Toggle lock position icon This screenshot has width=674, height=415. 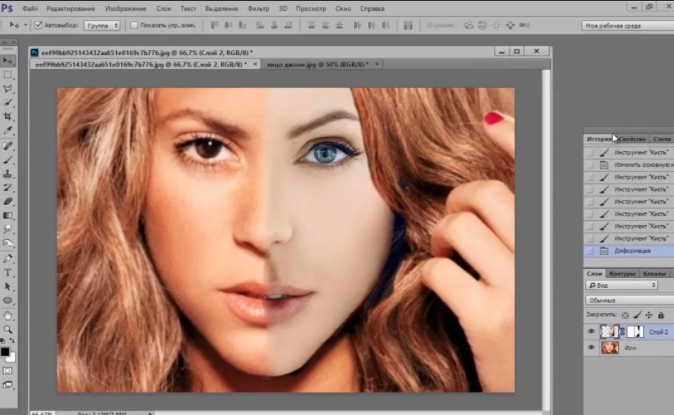tap(649, 315)
